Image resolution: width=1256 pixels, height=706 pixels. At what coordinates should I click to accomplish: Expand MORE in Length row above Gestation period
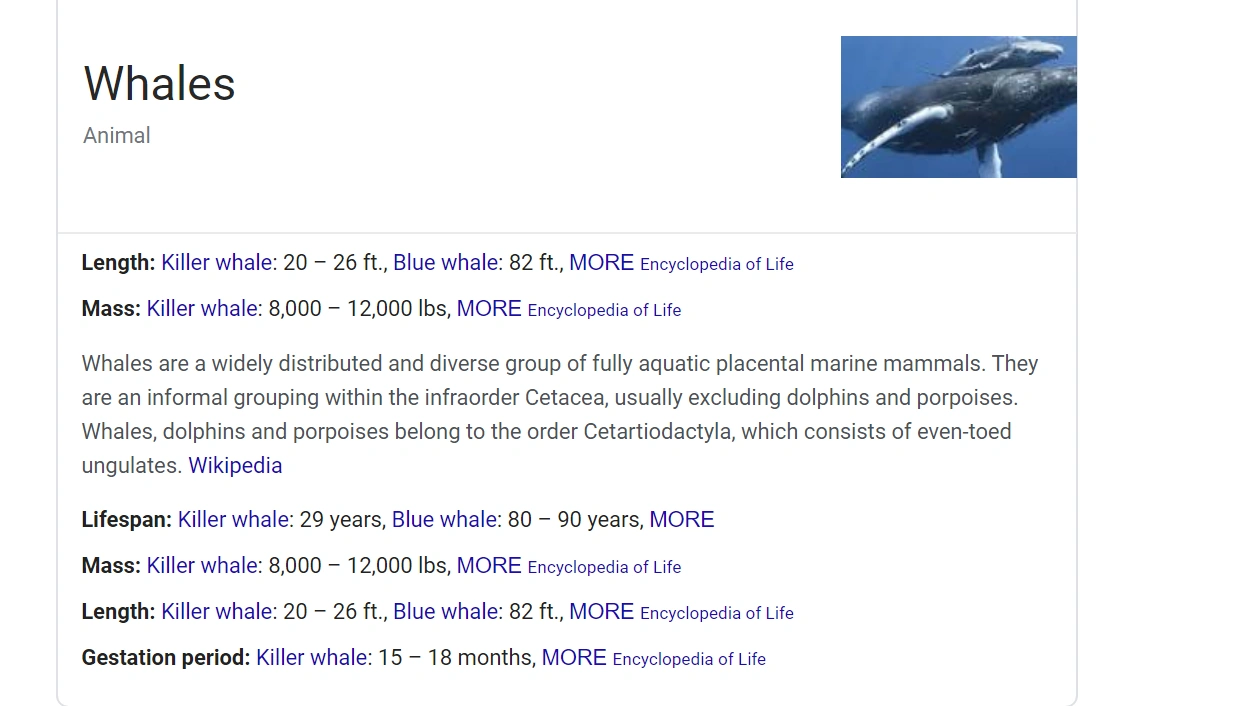point(601,612)
